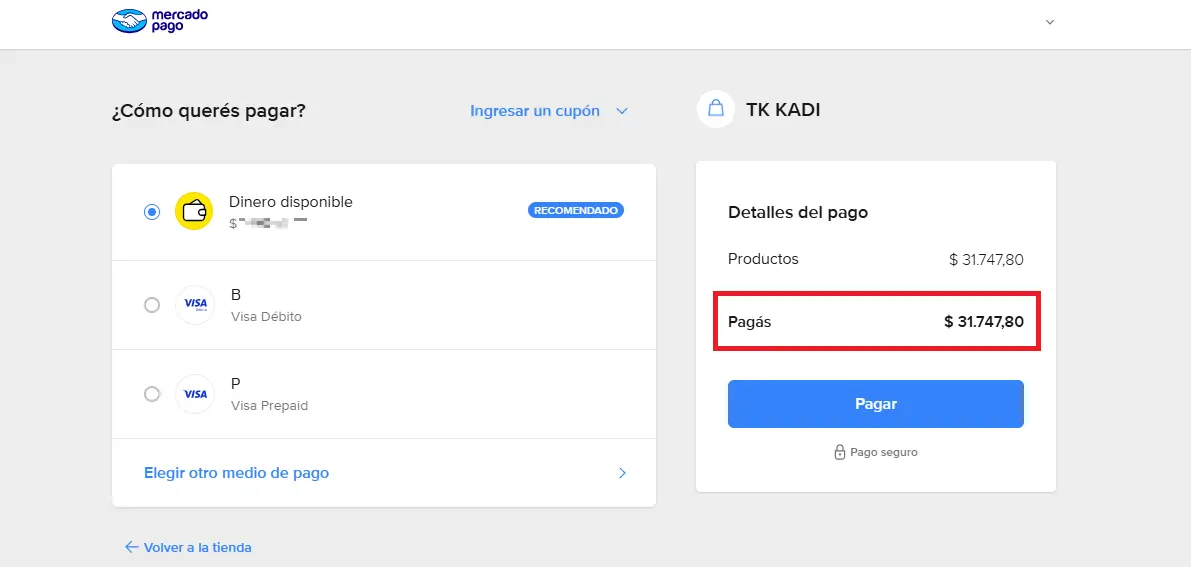Select Dinero disponible radio button

152,212
